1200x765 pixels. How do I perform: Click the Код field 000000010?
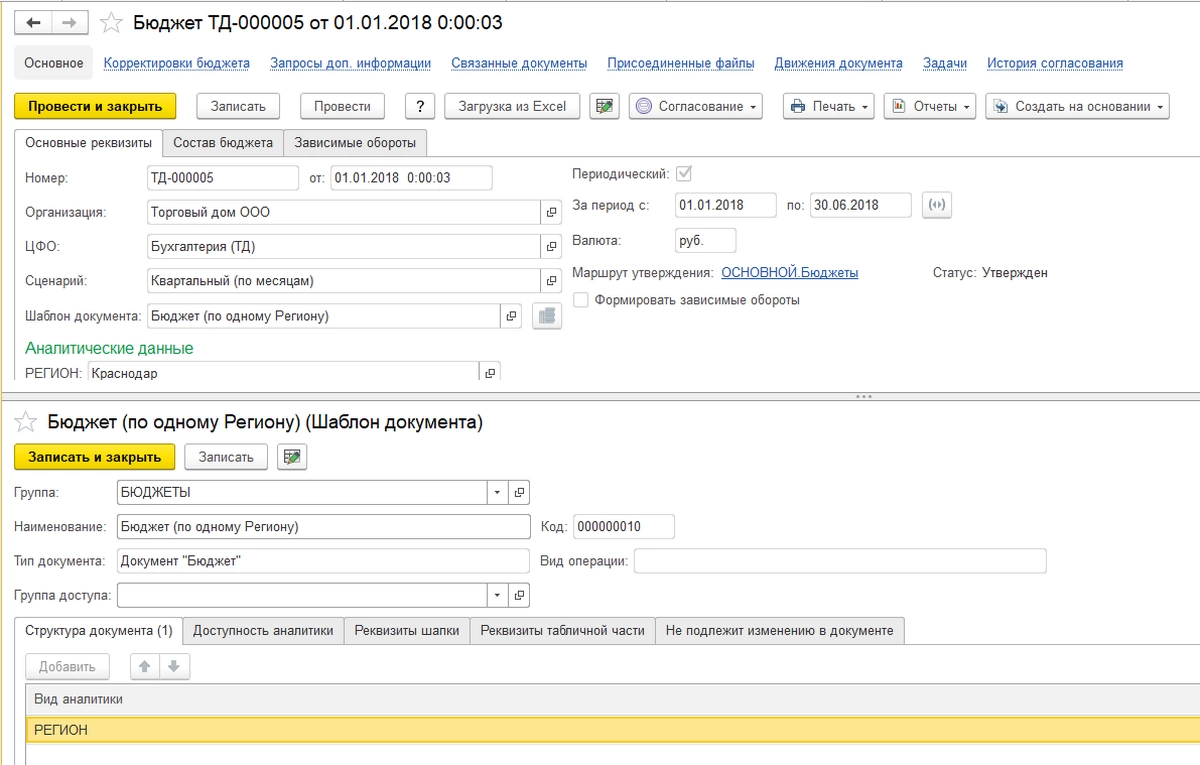tap(625, 526)
